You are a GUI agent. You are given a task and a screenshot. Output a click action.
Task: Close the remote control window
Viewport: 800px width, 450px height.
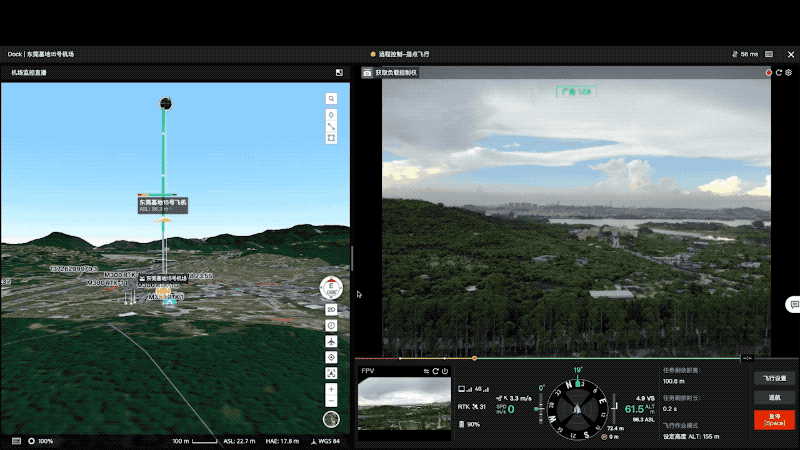pos(791,54)
